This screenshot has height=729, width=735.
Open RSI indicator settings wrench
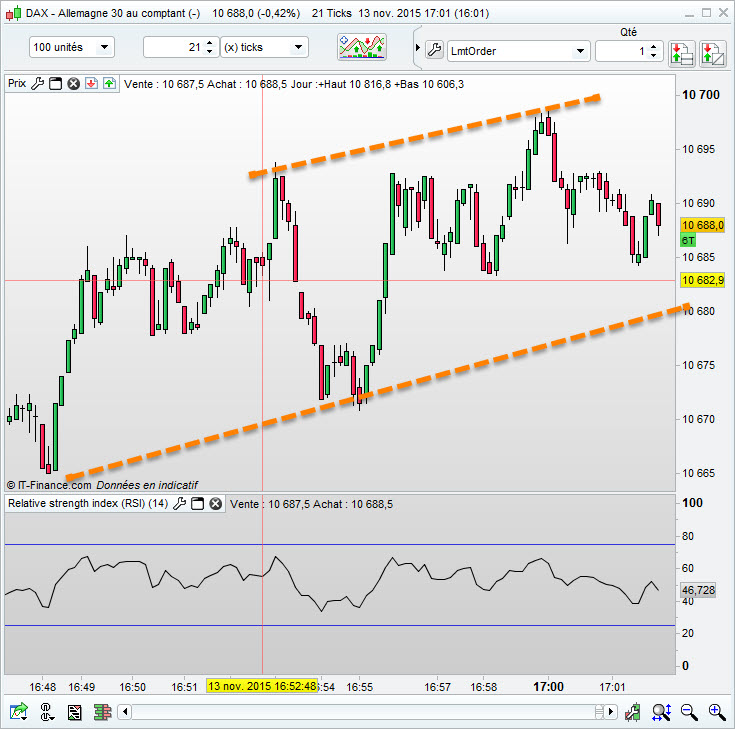180,504
